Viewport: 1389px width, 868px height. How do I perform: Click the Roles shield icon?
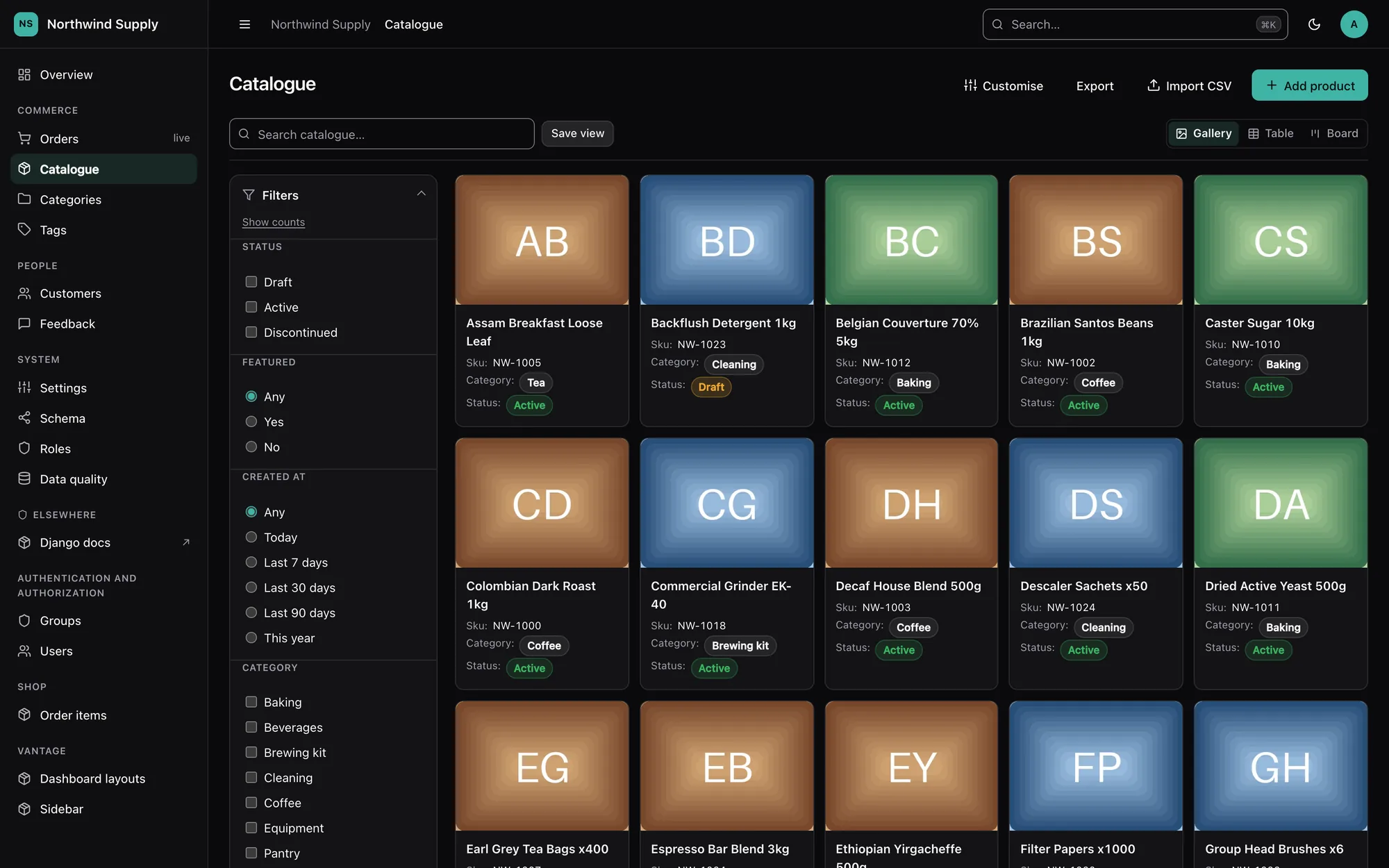click(24, 449)
